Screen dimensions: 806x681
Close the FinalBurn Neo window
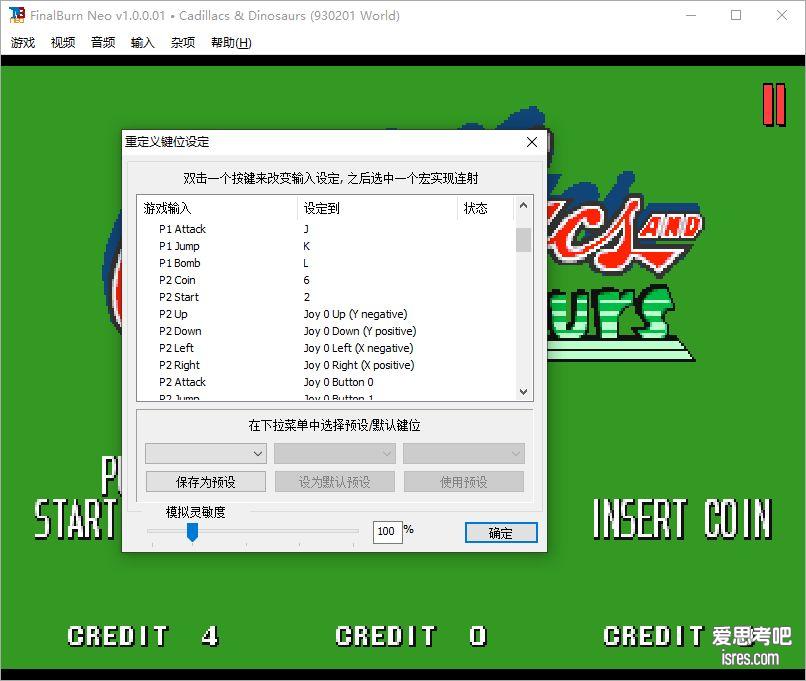pos(782,15)
